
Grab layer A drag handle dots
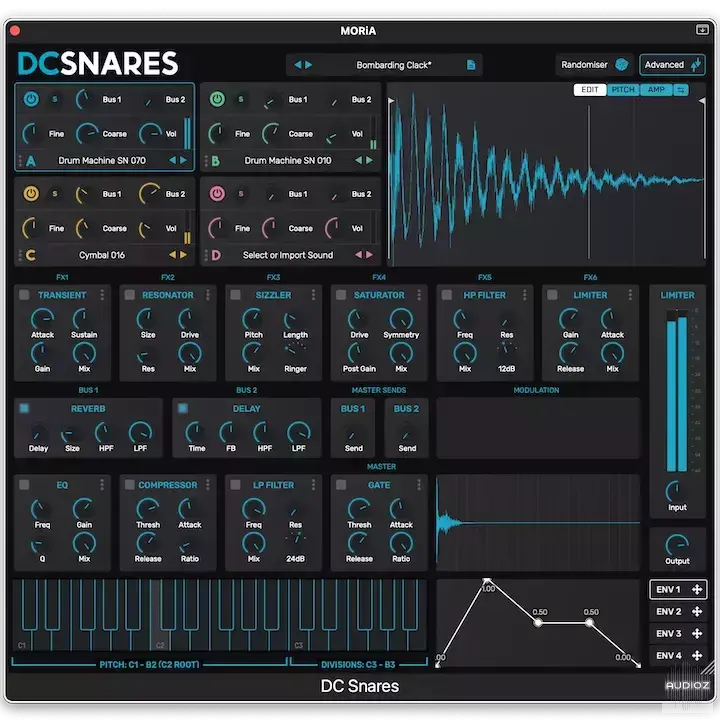[20, 161]
